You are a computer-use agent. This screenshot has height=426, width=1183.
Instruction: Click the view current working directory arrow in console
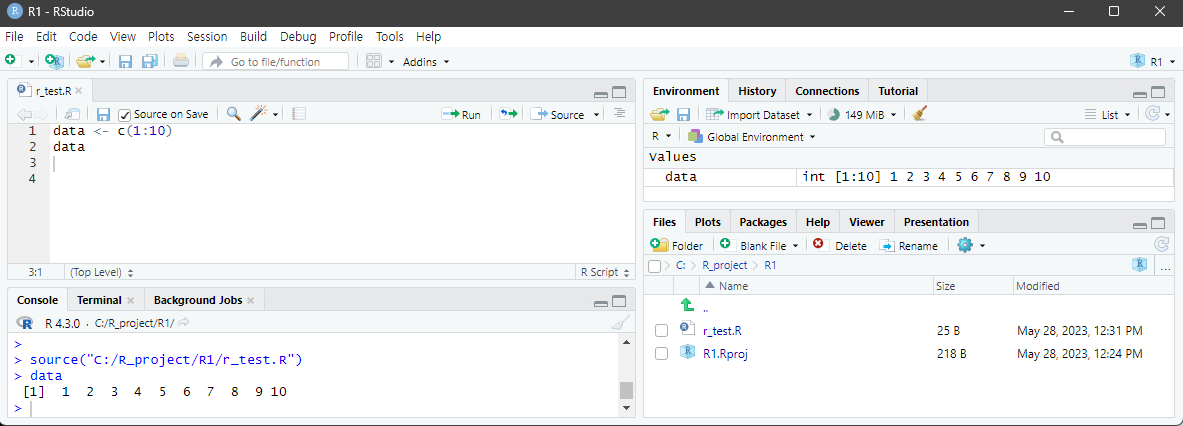coord(183,322)
